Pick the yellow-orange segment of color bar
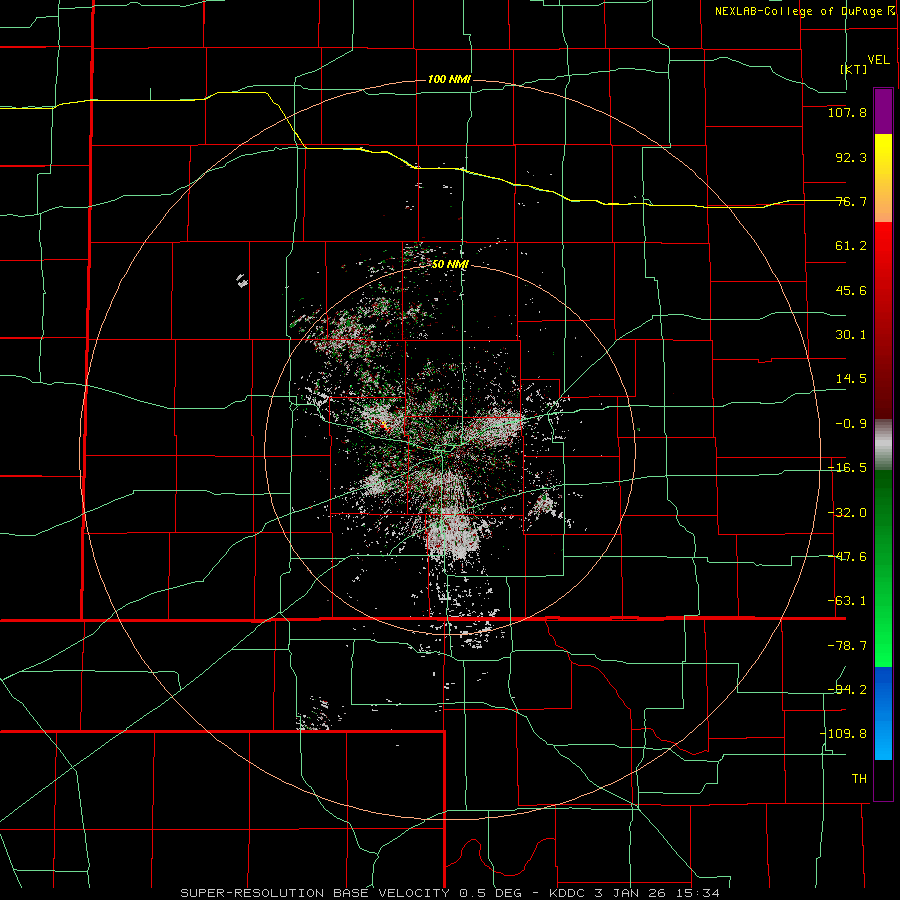 tap(883, 178)
